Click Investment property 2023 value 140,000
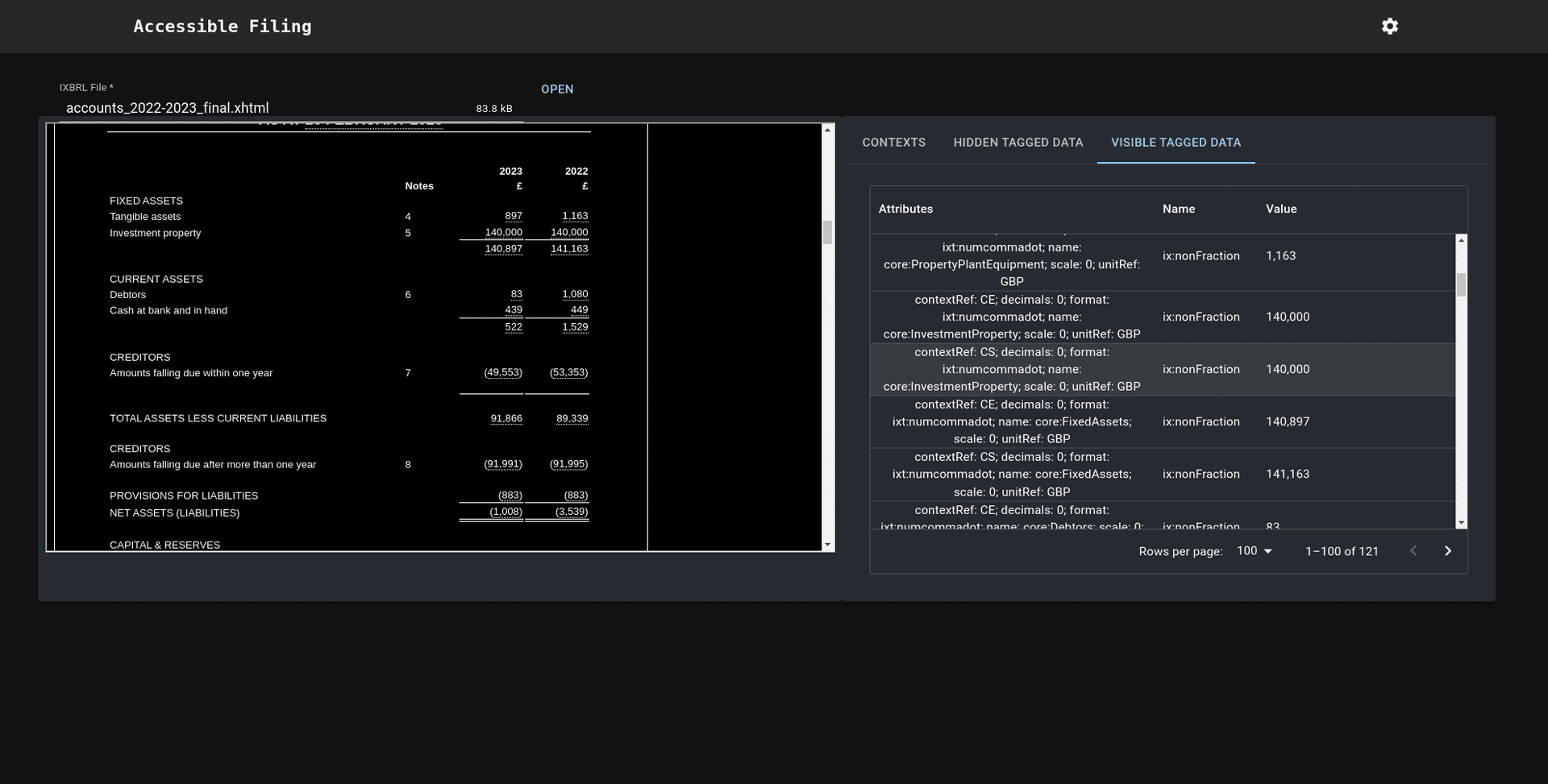Image resolution: width=1548 pixels, height=784 pixels. tap(504, 232)
